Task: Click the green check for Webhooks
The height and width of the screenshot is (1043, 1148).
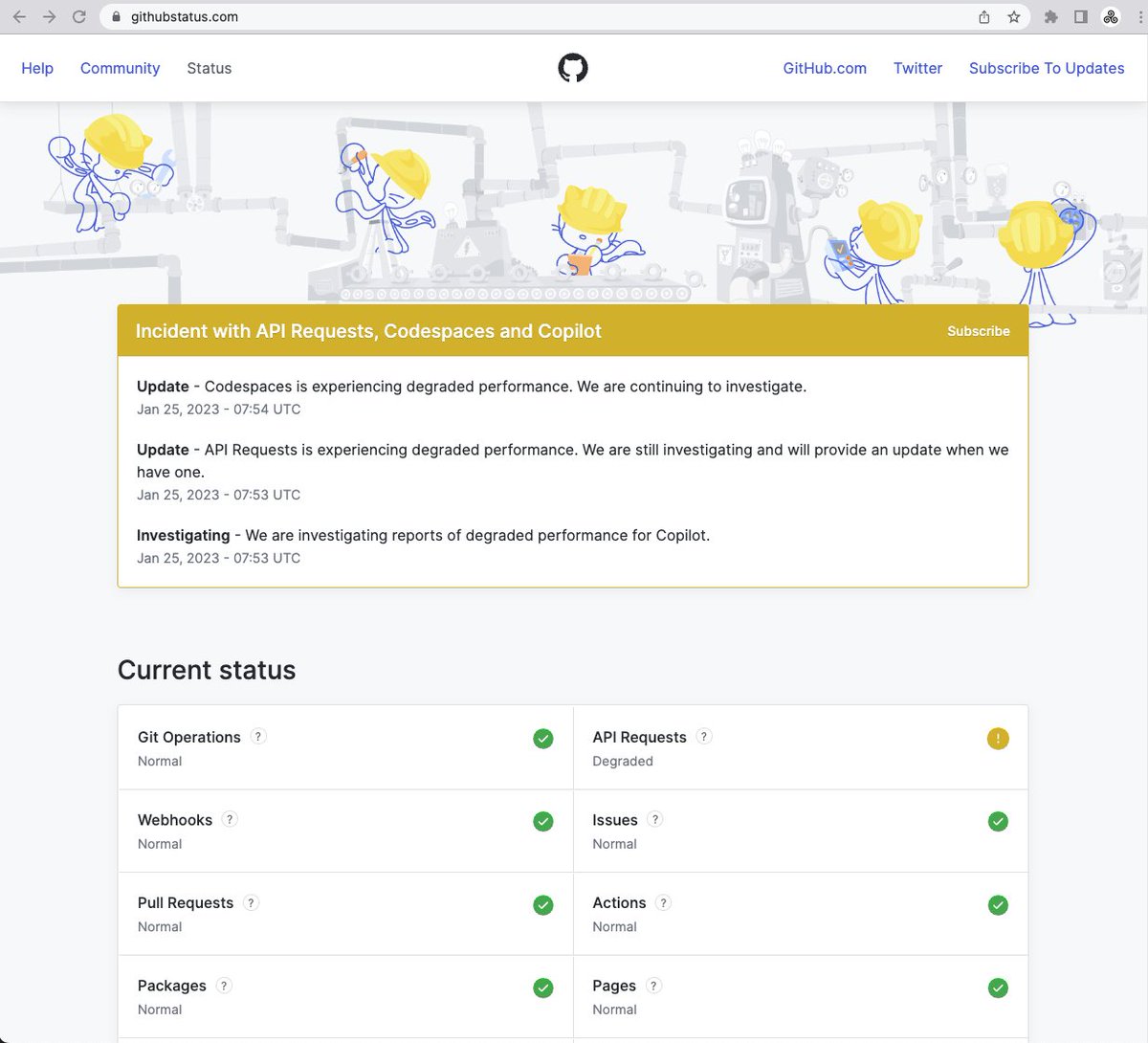Action: 543,821
